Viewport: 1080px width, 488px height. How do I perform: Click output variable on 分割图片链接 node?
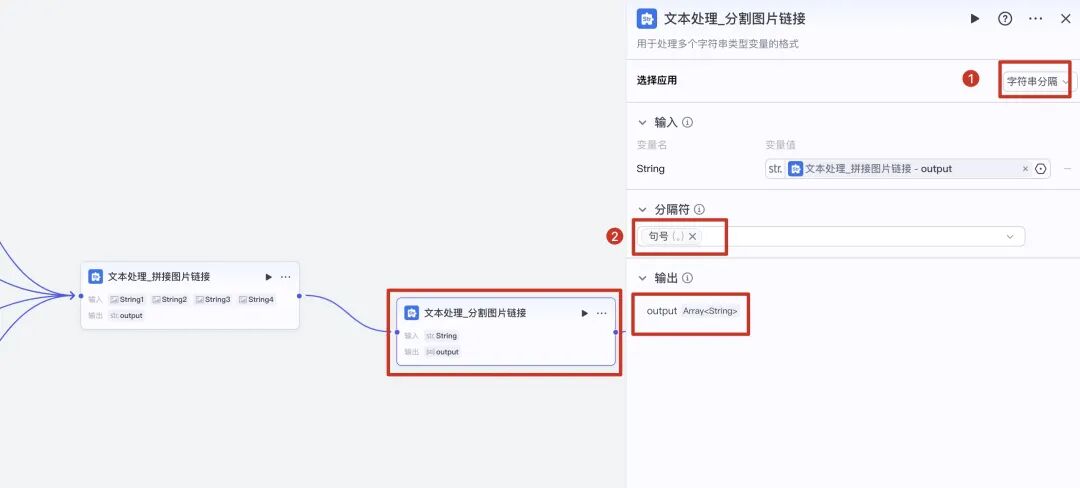pos(442,352)
